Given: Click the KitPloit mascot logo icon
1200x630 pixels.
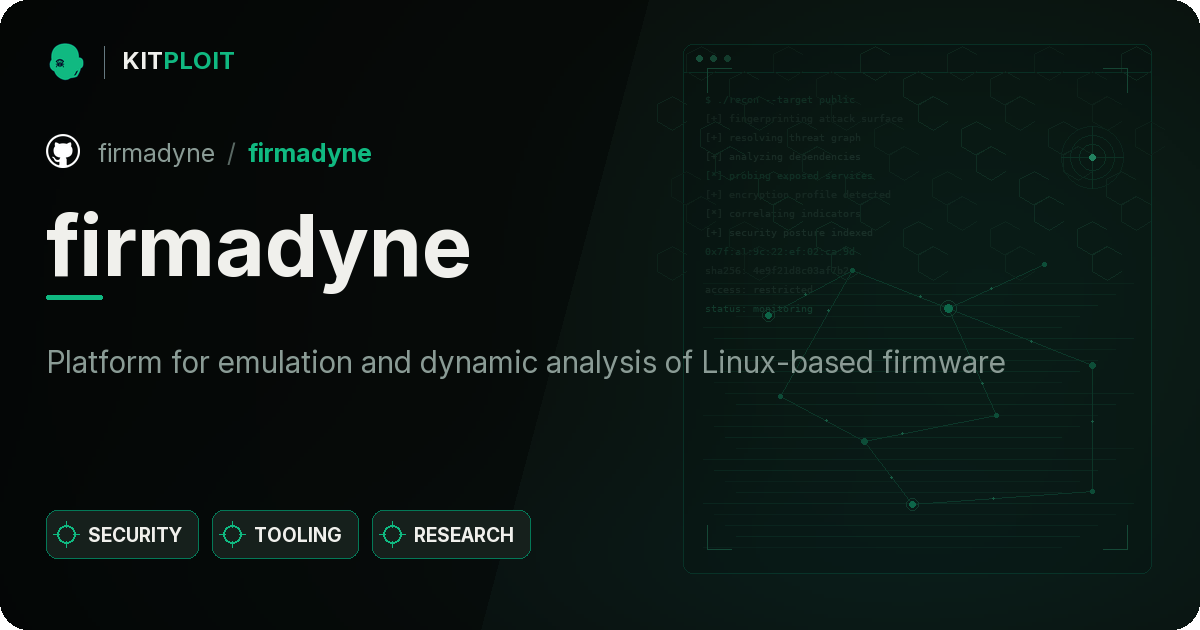Looking at the screenshot, I should (x=66, y=61).
